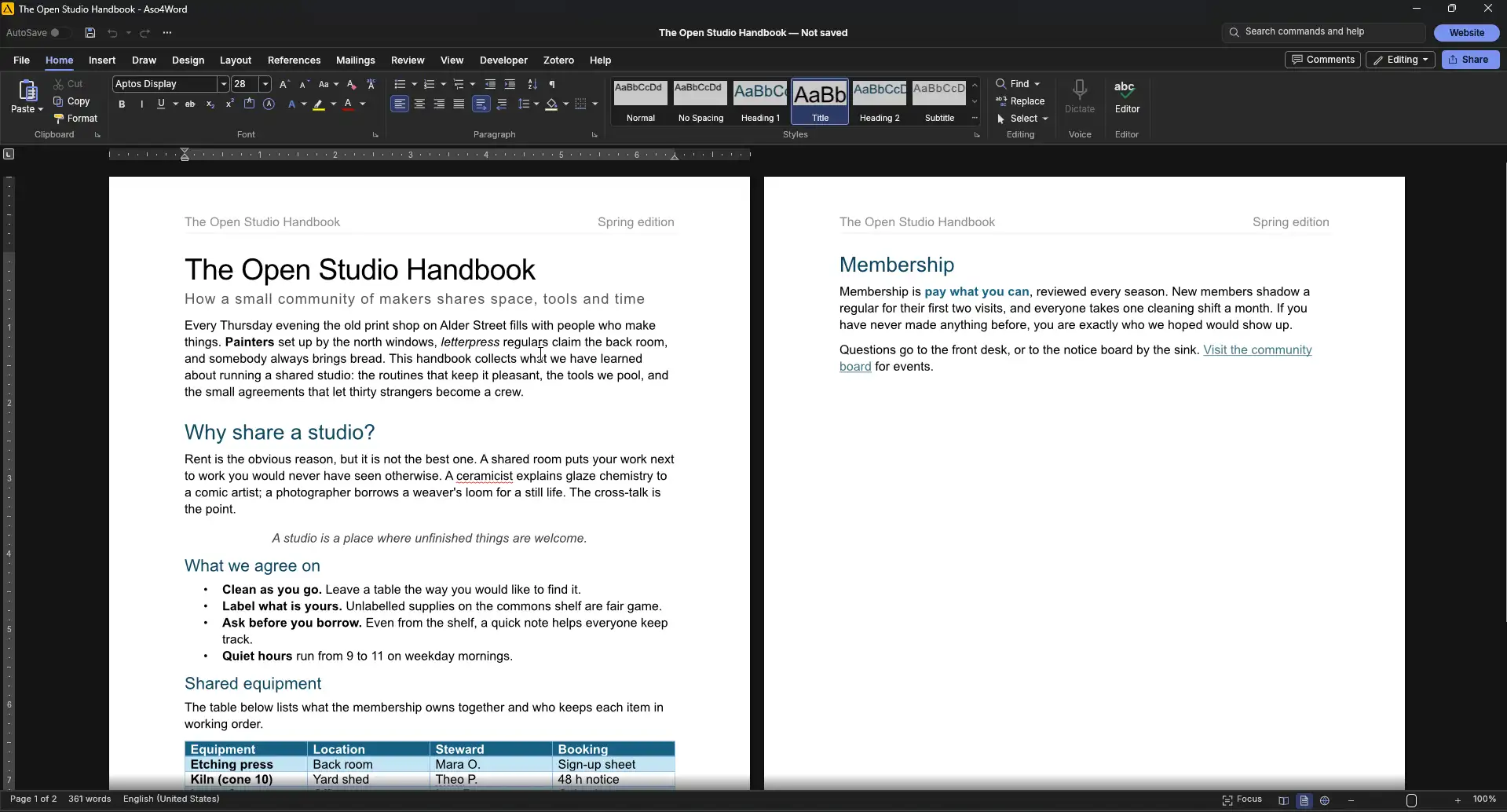Toggle left text alignment
1507x812 pixels.
400,104
